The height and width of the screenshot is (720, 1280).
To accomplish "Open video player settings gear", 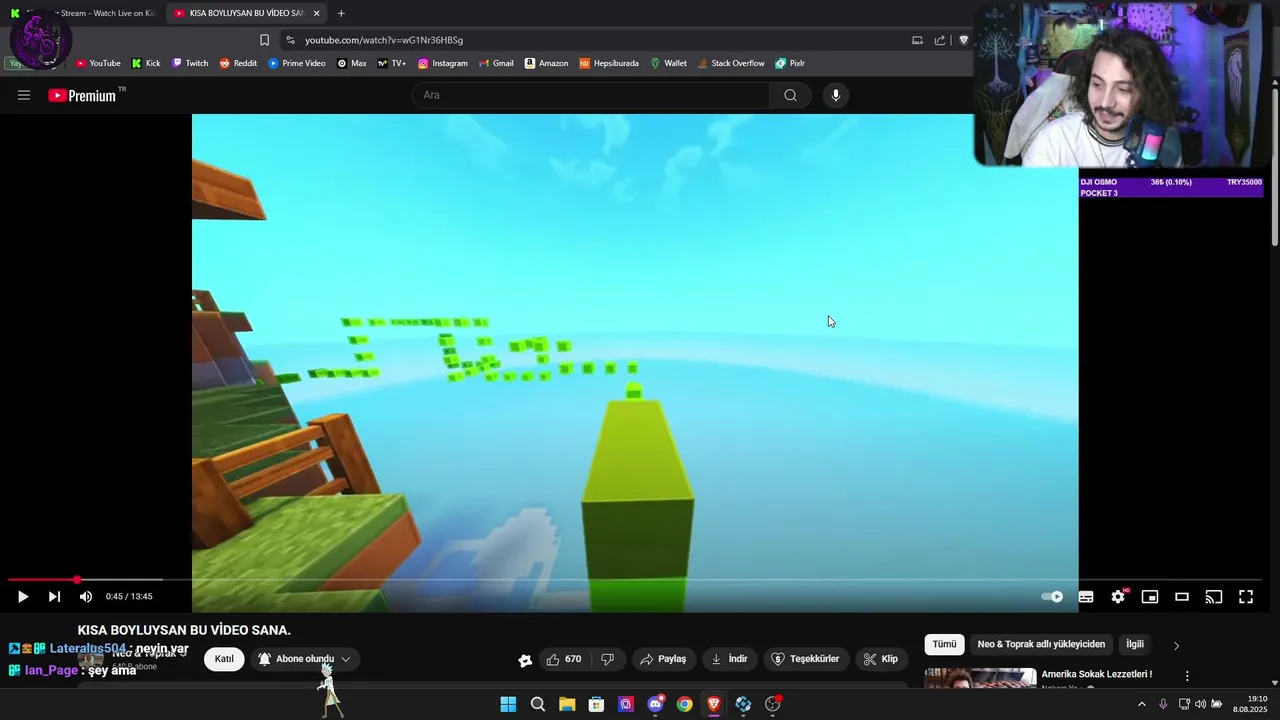I will 1118,597.
